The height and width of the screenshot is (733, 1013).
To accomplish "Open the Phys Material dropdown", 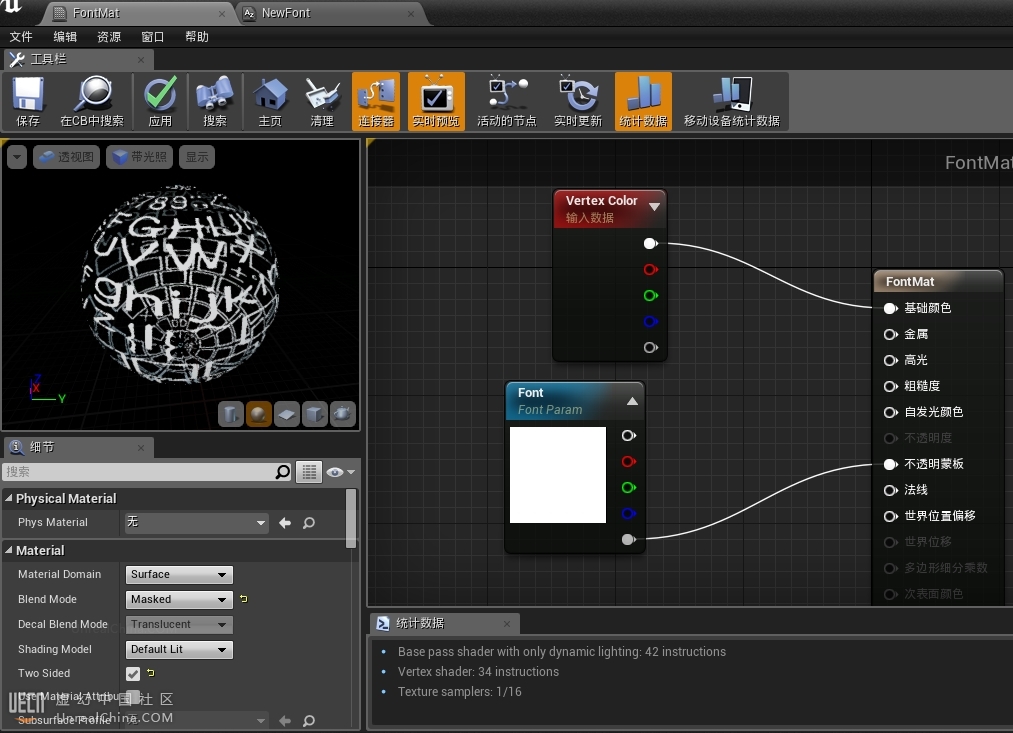I will pos(197,522).
